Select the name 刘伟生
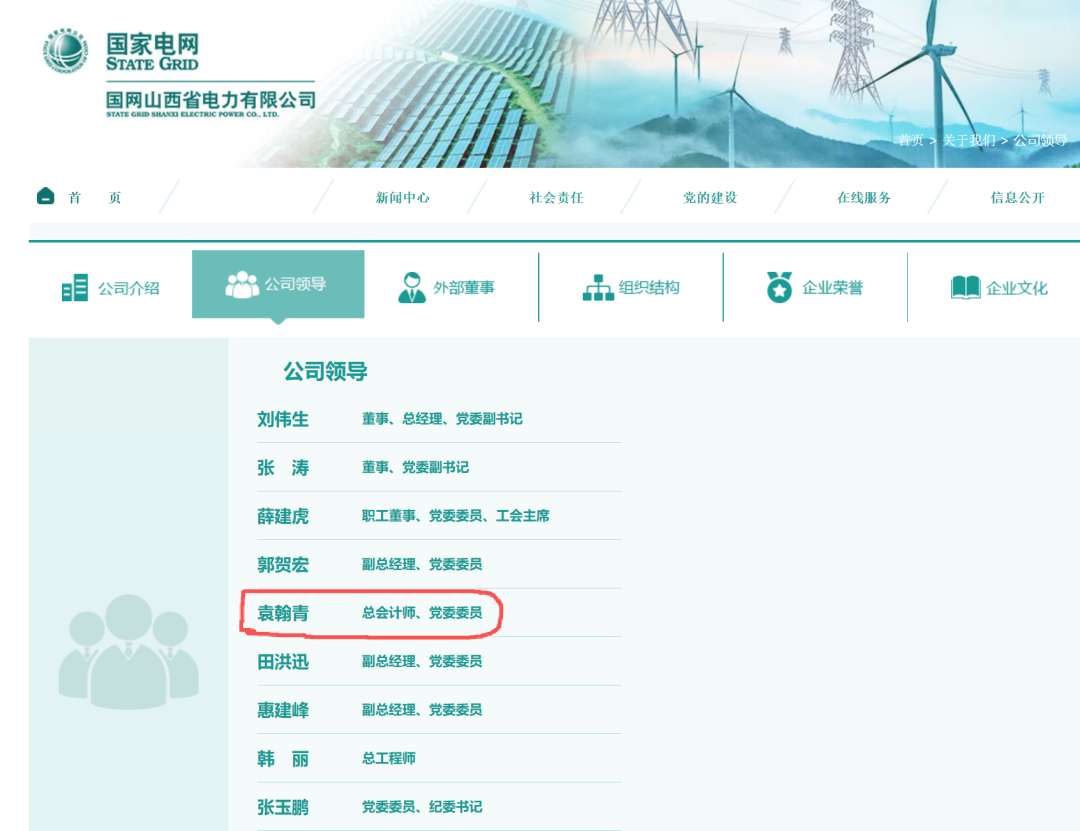Viewport: 1080px width, 831px height. (x=282, y=419)
